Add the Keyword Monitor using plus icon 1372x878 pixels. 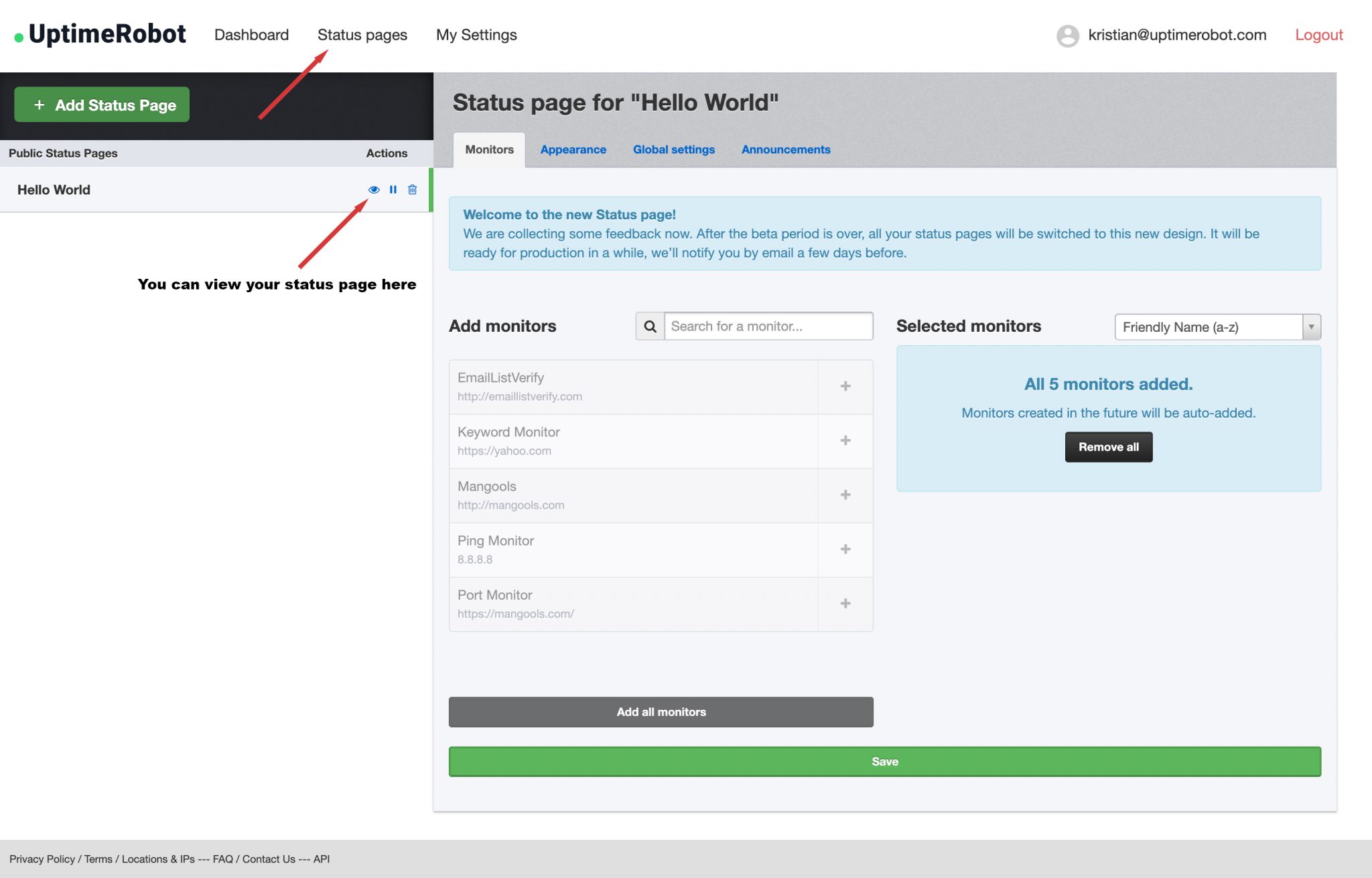point(845,440)
